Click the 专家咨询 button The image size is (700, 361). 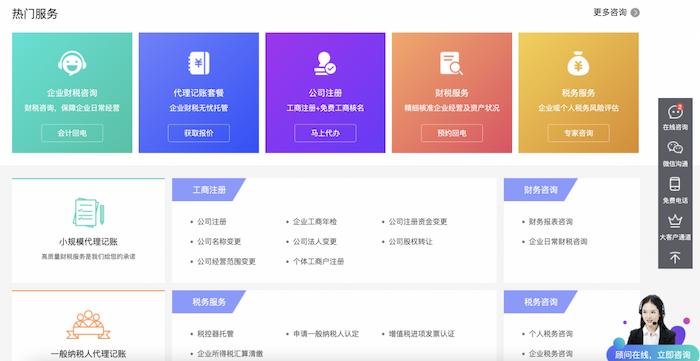tap(578, 133)
